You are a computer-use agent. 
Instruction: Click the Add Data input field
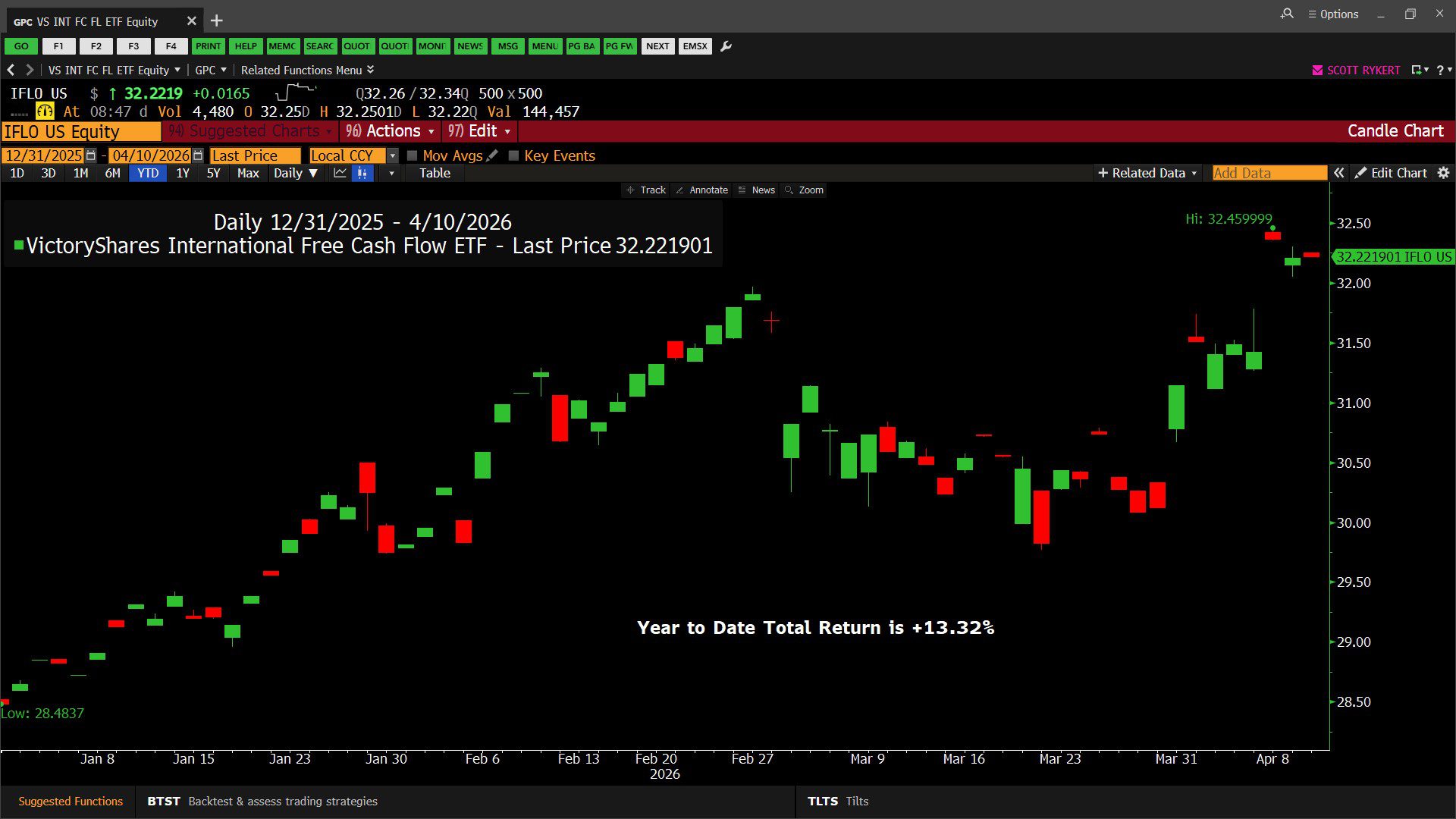pyautogui.click(x=1269, y=174)
